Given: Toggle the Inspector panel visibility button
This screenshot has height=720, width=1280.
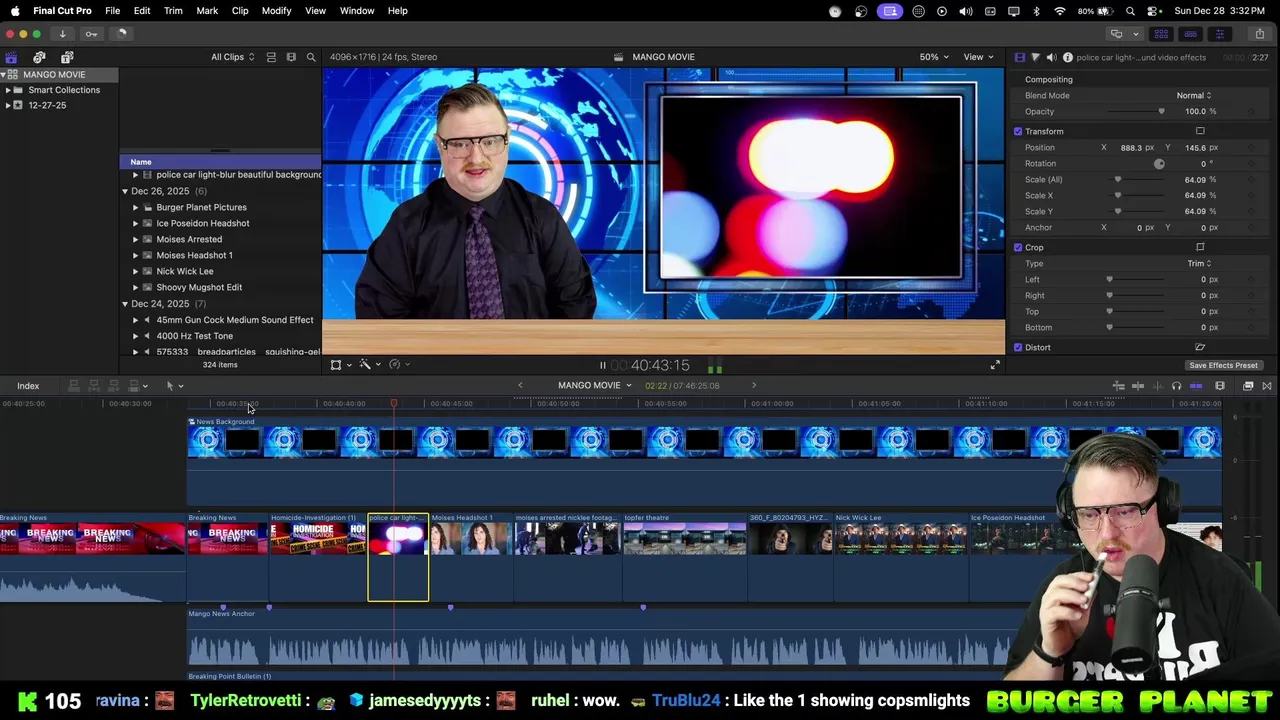Looking at the screenshot, I should point(1219,34).
